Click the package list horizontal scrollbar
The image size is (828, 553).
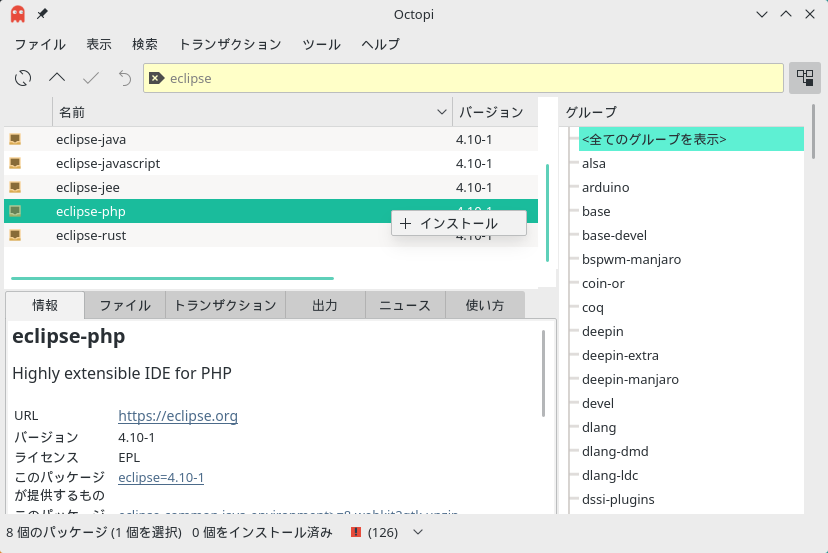pos(172,278)
